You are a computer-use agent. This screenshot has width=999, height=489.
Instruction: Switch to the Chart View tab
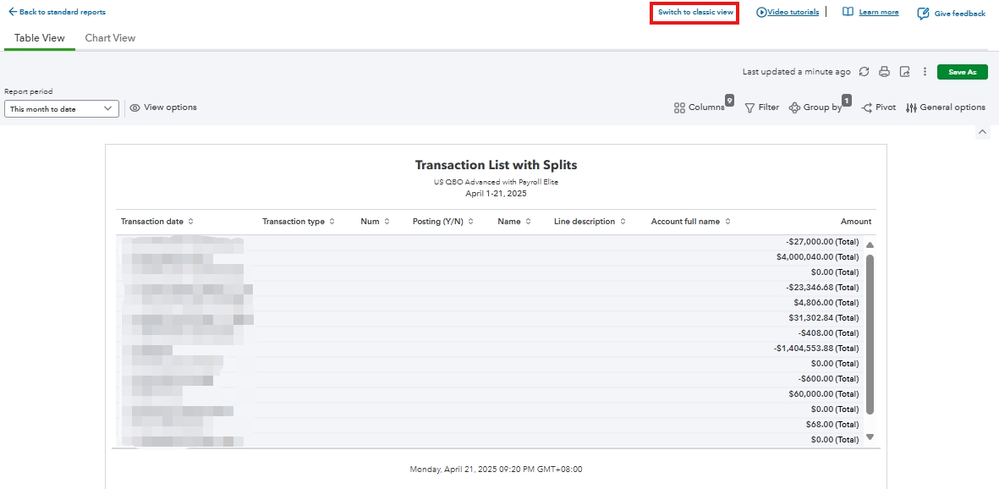click(x=110, y=38)
